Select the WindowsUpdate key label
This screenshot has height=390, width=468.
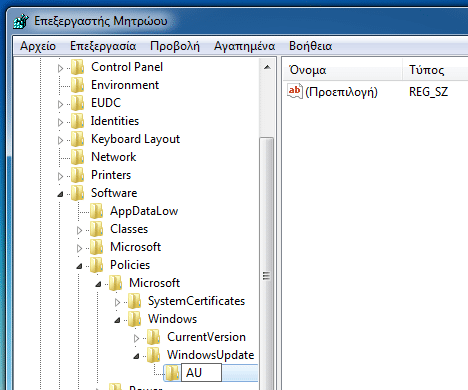211,355
